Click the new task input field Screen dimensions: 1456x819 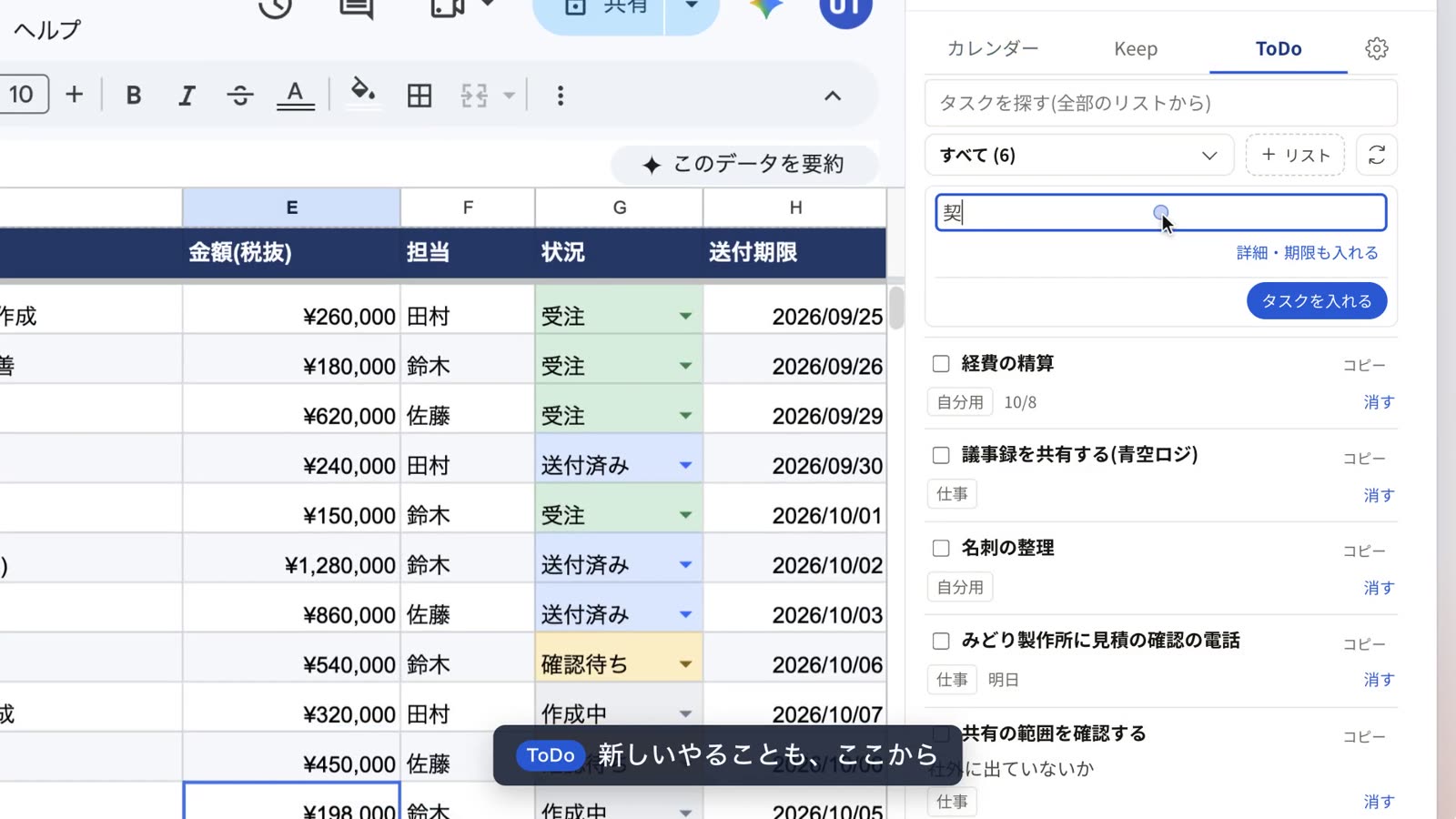1161,213
